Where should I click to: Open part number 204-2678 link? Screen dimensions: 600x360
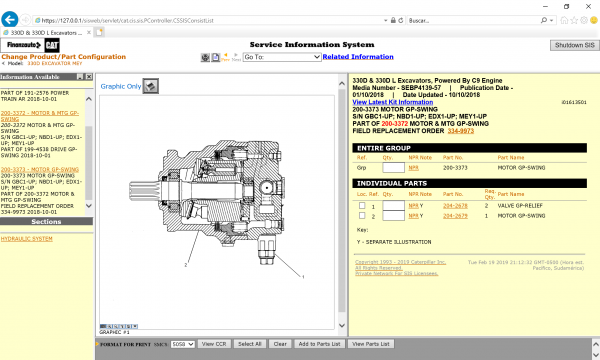(x=455, y=206)
